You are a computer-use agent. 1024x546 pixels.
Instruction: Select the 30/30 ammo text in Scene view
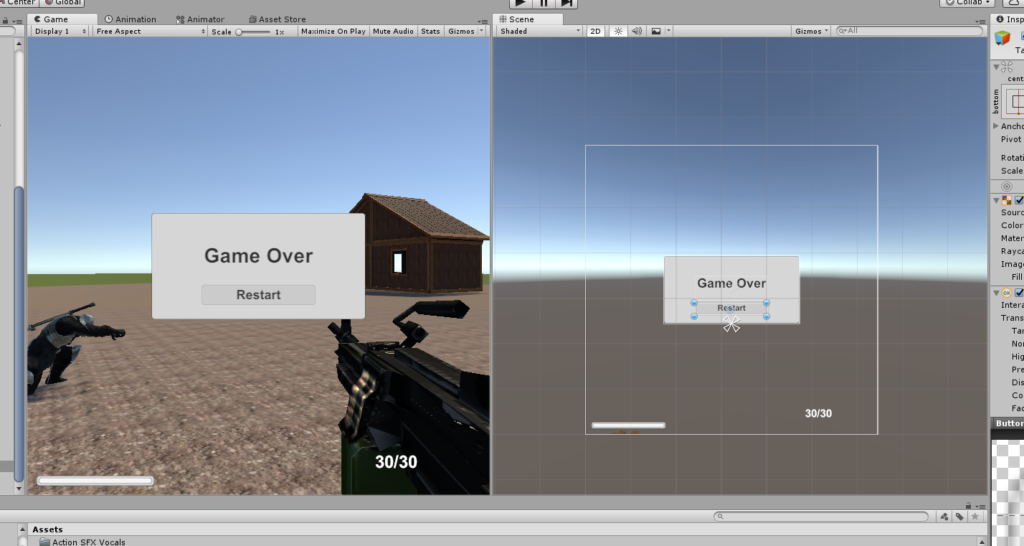point(818,413)
